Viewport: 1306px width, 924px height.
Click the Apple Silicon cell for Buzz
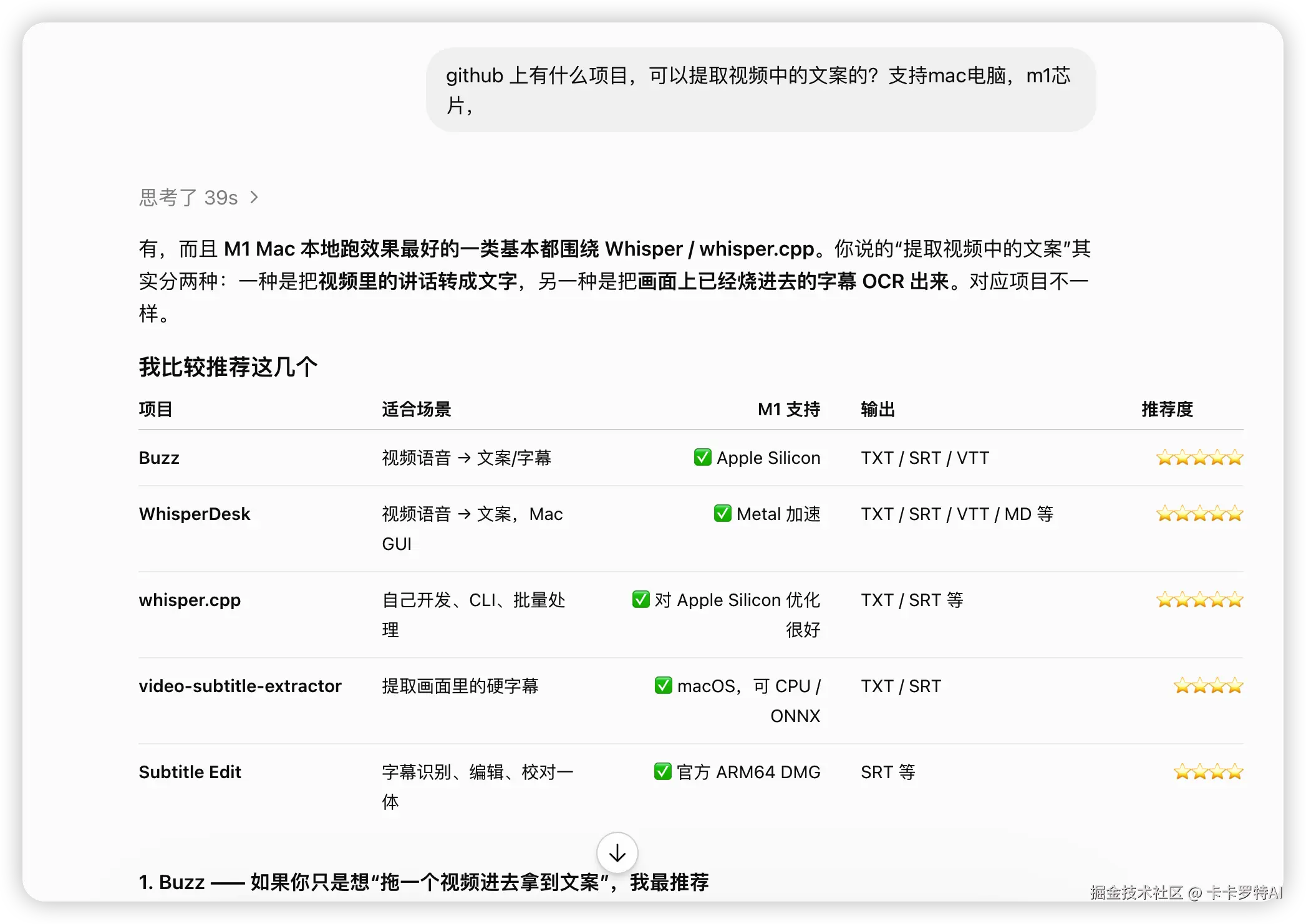coord(757,458)
